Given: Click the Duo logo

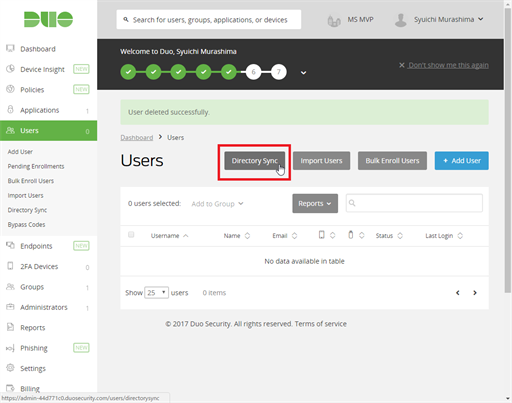Looking at the screenshot, I should coord(48,19).
